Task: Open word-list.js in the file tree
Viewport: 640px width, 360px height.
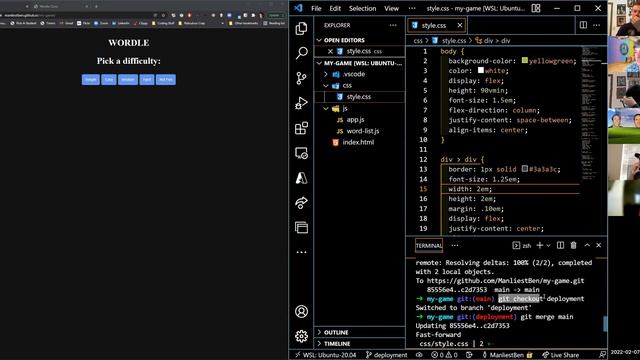Action: pos(362,131)
